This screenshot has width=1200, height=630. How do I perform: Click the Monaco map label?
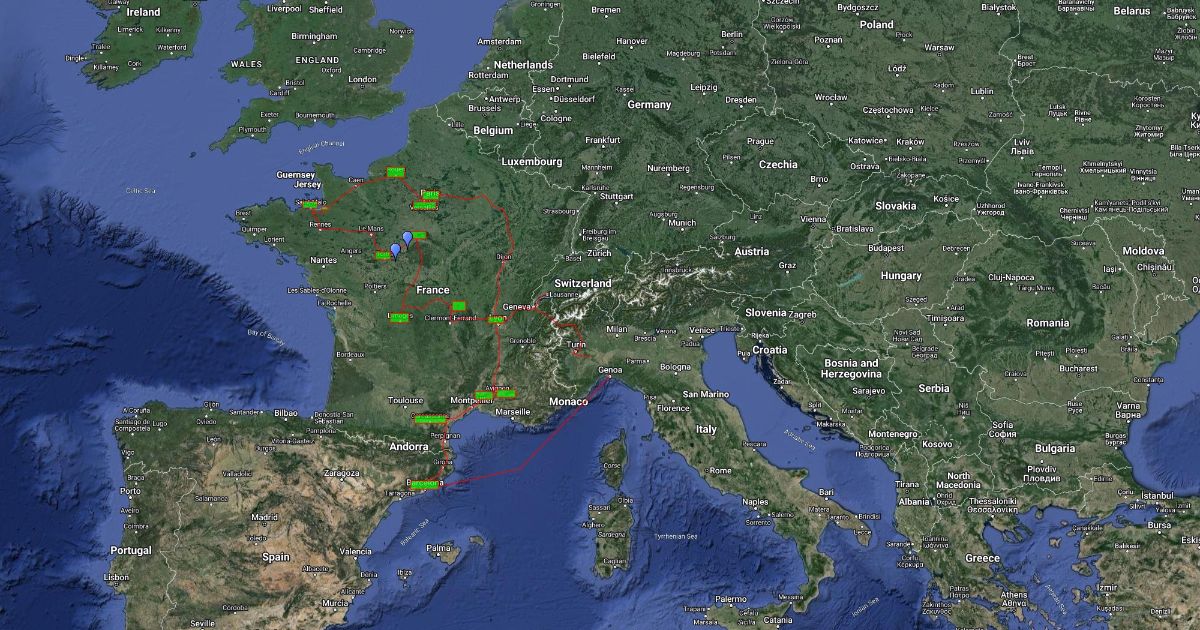point(570,401)
